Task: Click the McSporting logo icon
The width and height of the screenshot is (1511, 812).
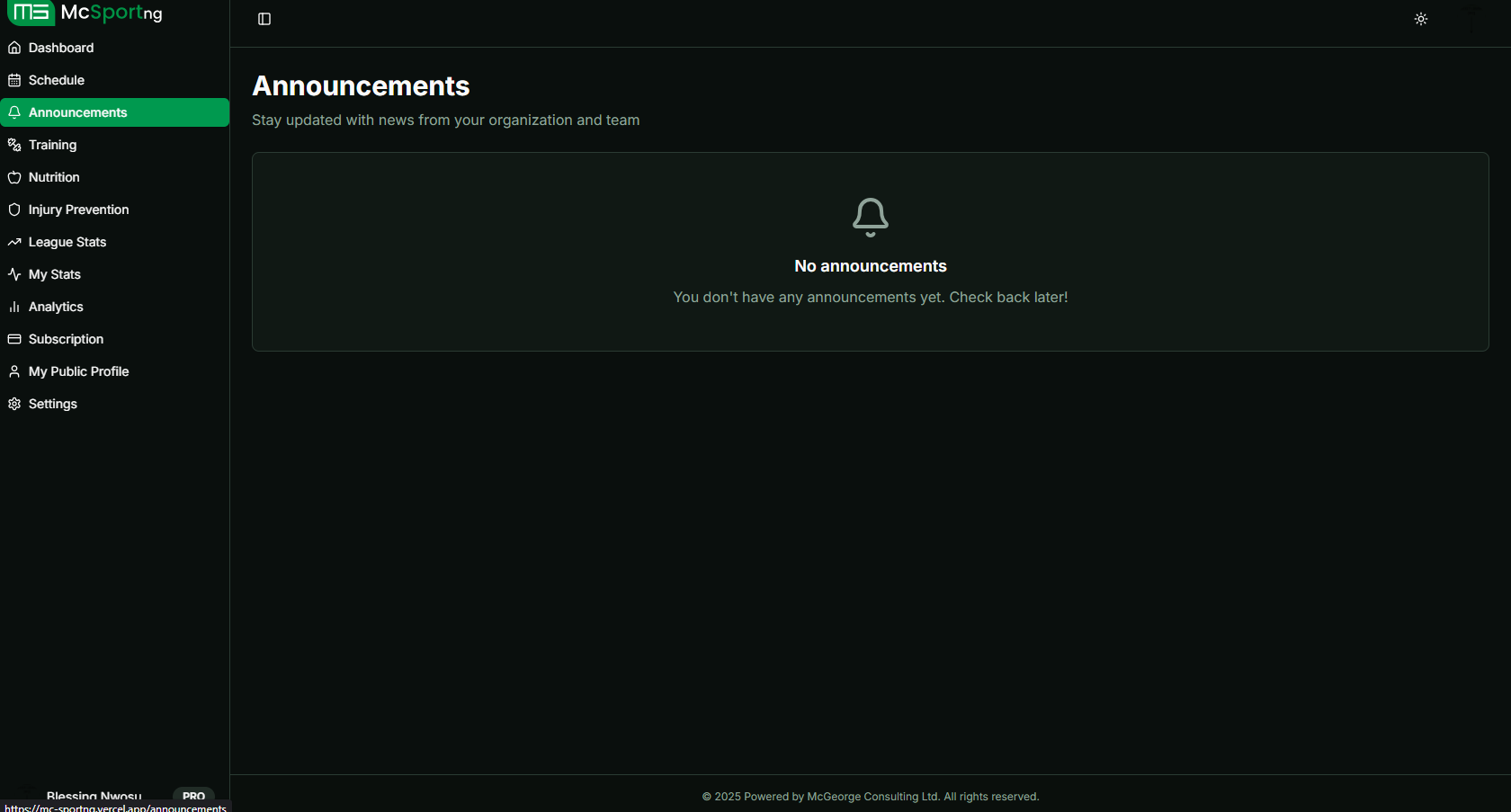Action: tap(31, 13)
